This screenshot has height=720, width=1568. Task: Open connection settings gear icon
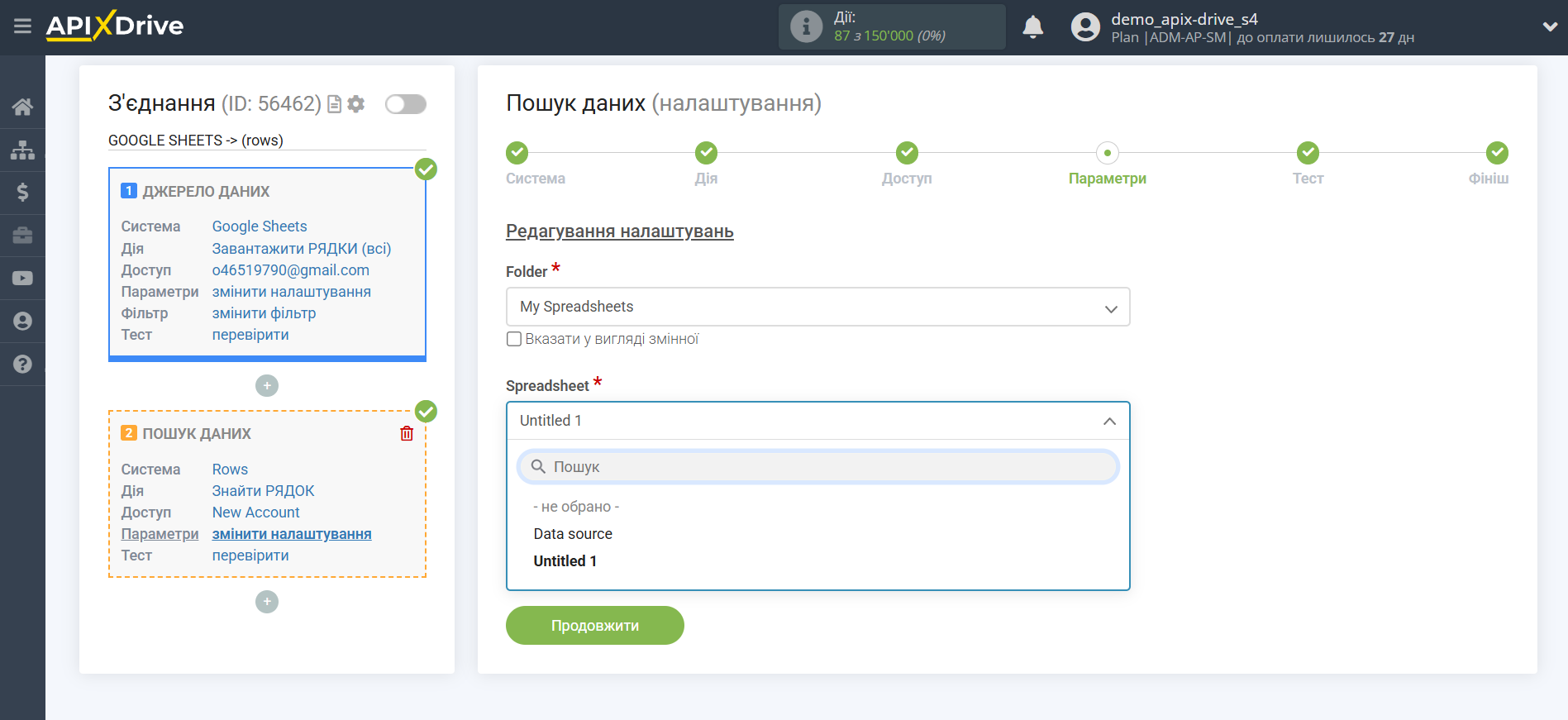356,104
